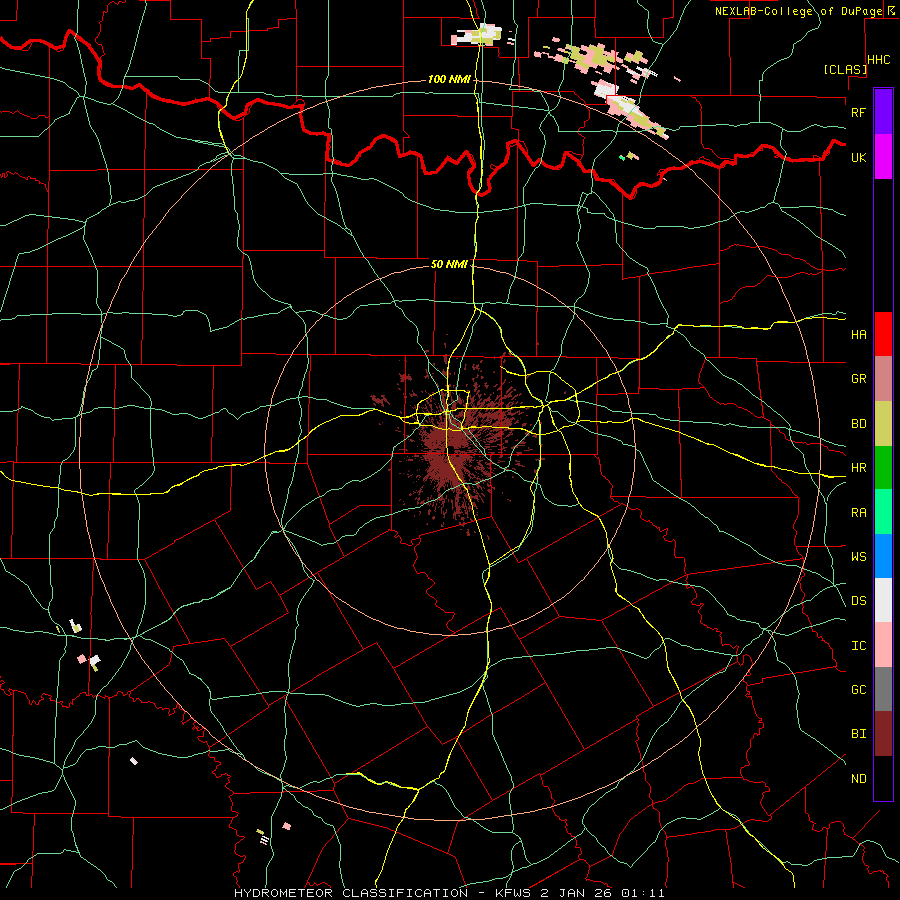Click the Hydrometeor Classification KFWS timestamp caption
This screenshot has height=900, width=900.
point(449,893)
